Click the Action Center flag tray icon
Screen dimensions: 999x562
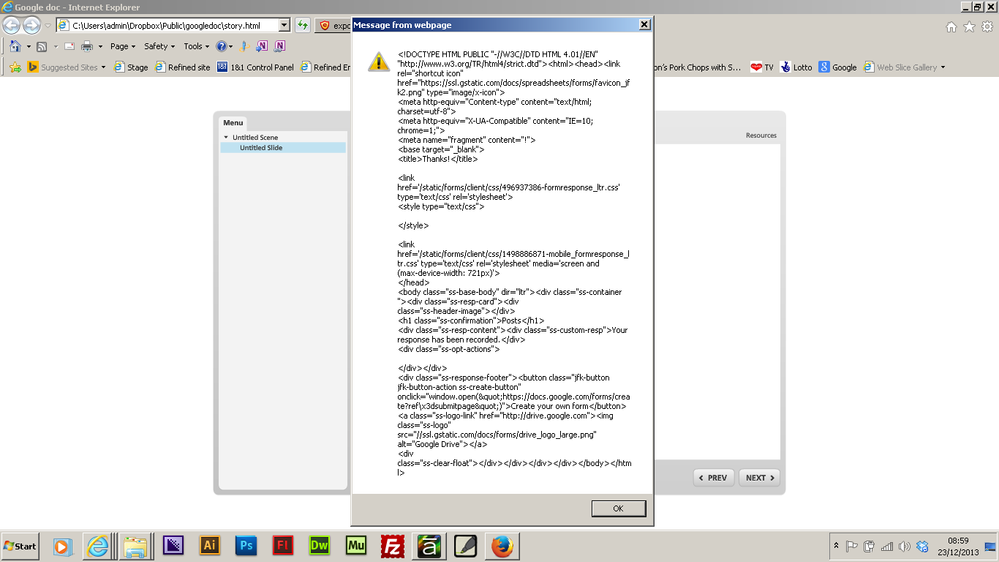pos(851,546)
